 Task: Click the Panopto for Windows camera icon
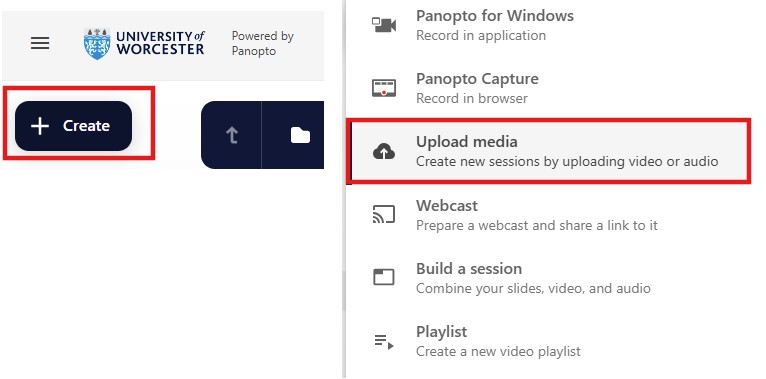tap(384, 25)
